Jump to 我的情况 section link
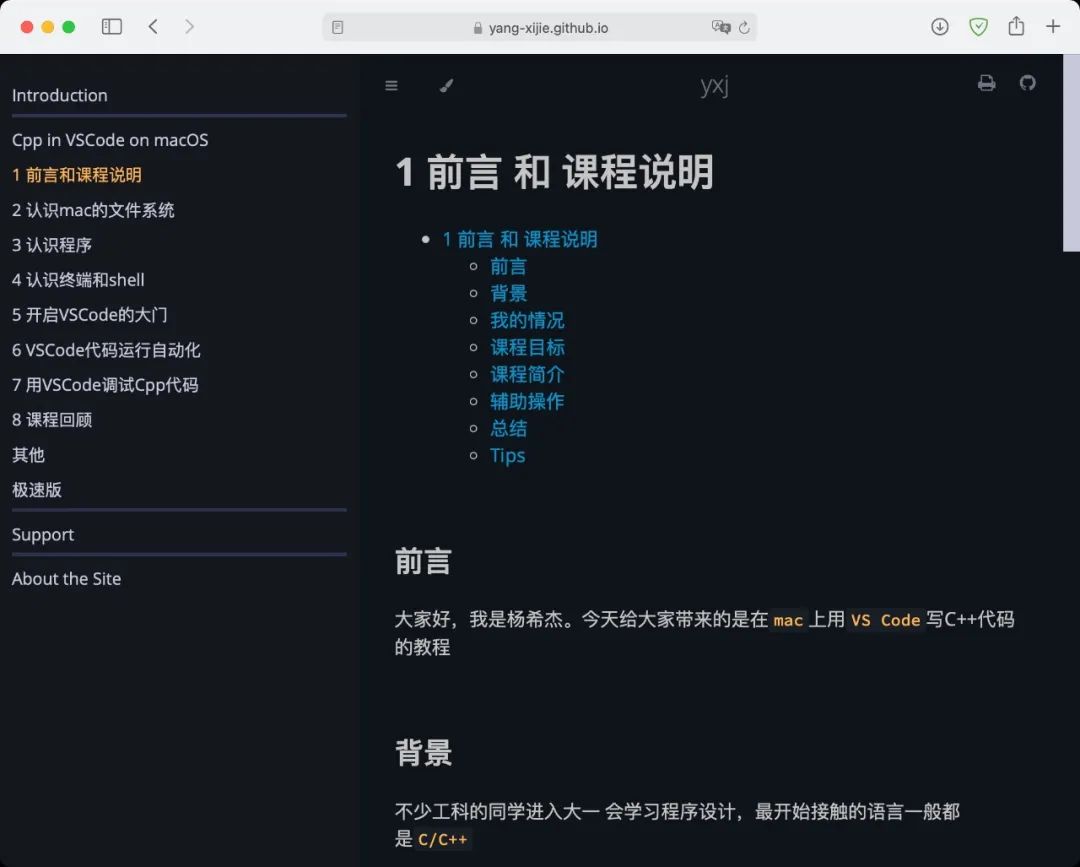 point(527,320)
